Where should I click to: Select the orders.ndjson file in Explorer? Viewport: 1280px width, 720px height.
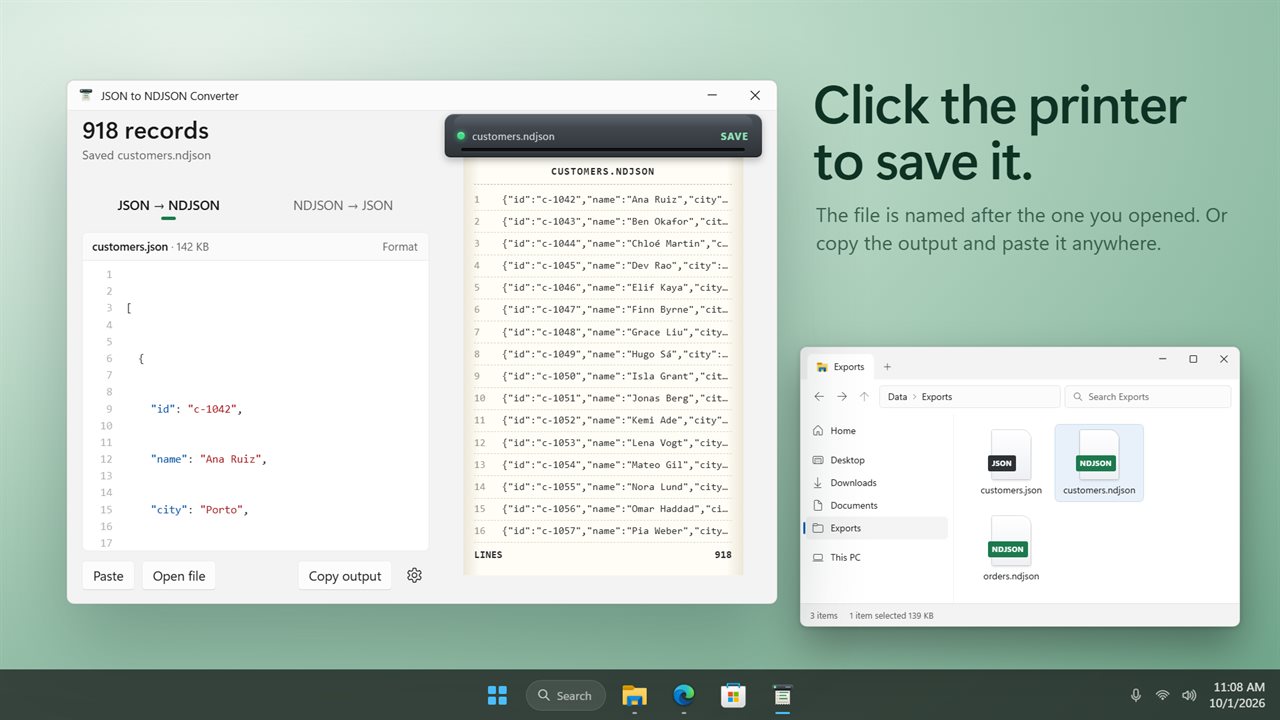pyautogui.click(x=1011, y=548)
